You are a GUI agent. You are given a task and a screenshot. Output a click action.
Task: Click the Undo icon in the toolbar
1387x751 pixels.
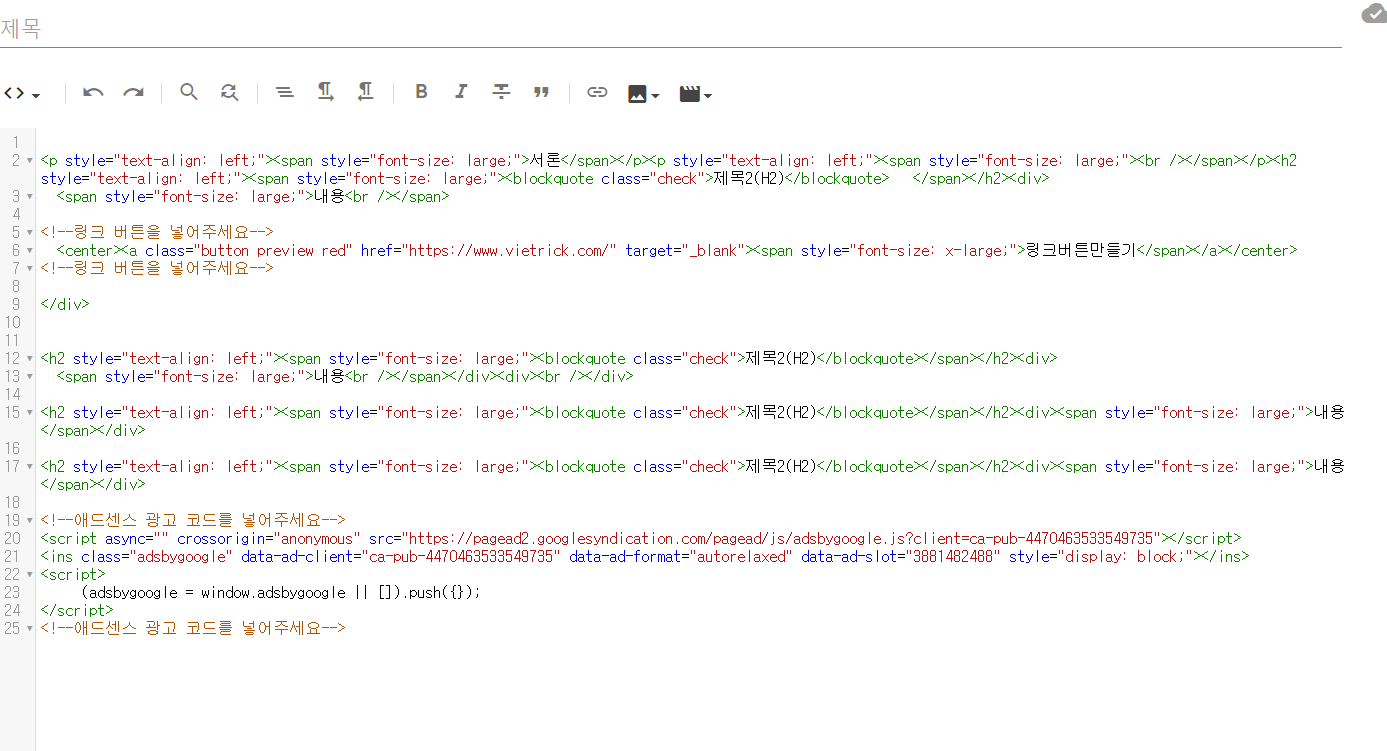92,91
